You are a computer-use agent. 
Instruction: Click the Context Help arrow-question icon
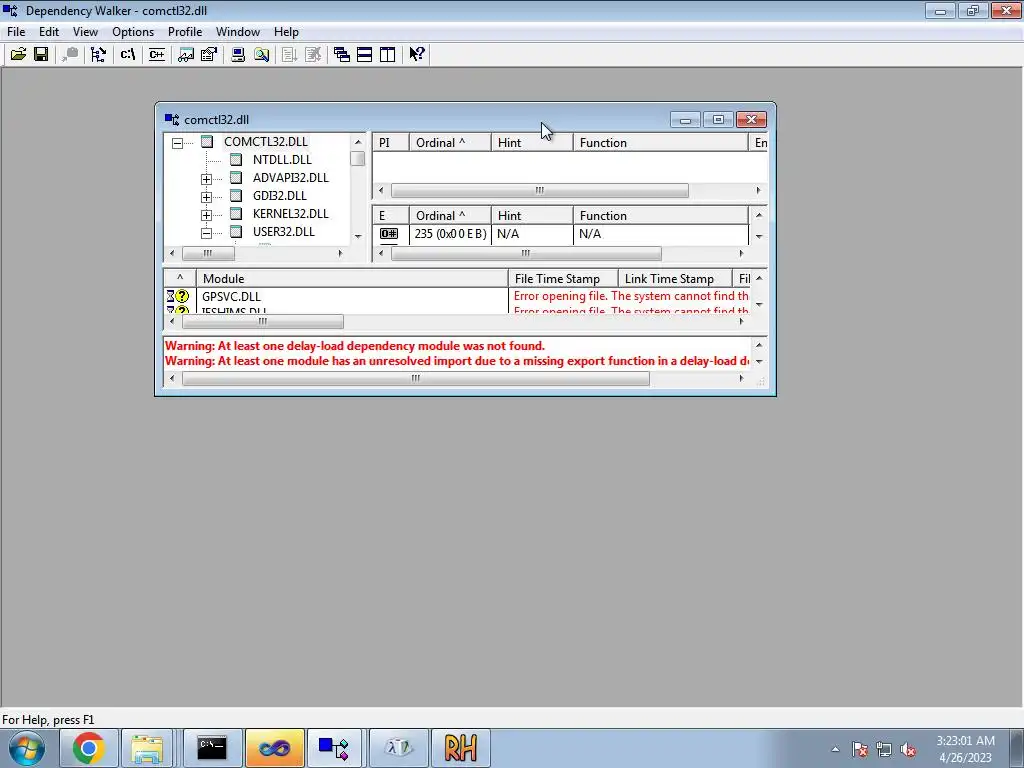[x=417, y=54]
